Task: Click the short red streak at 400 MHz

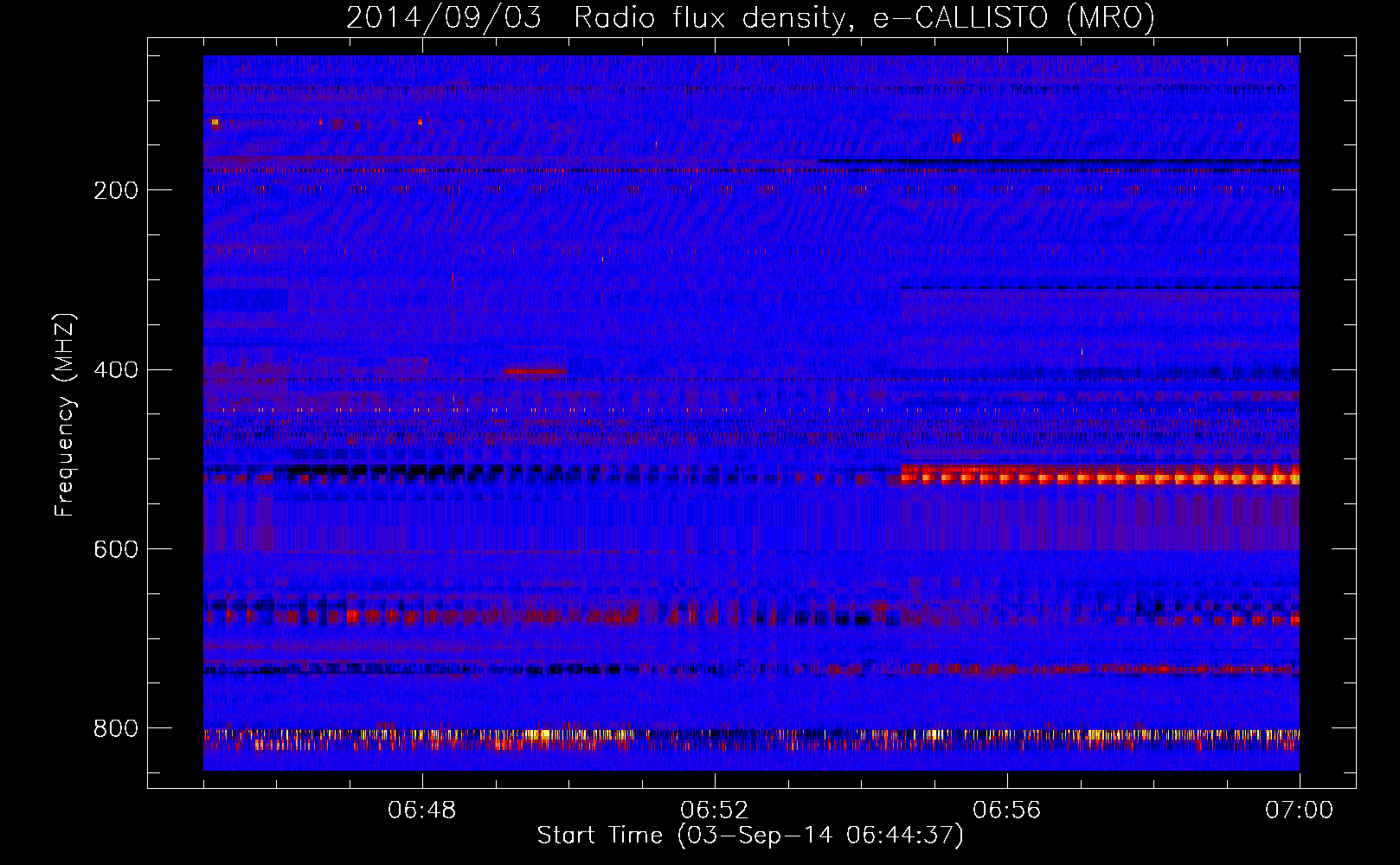Action: pos(536,371)
